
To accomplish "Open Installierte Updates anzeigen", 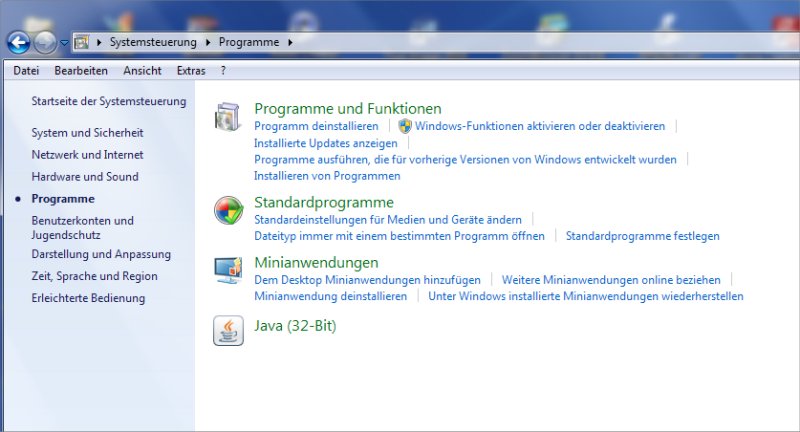I will [x=325, y=143].
